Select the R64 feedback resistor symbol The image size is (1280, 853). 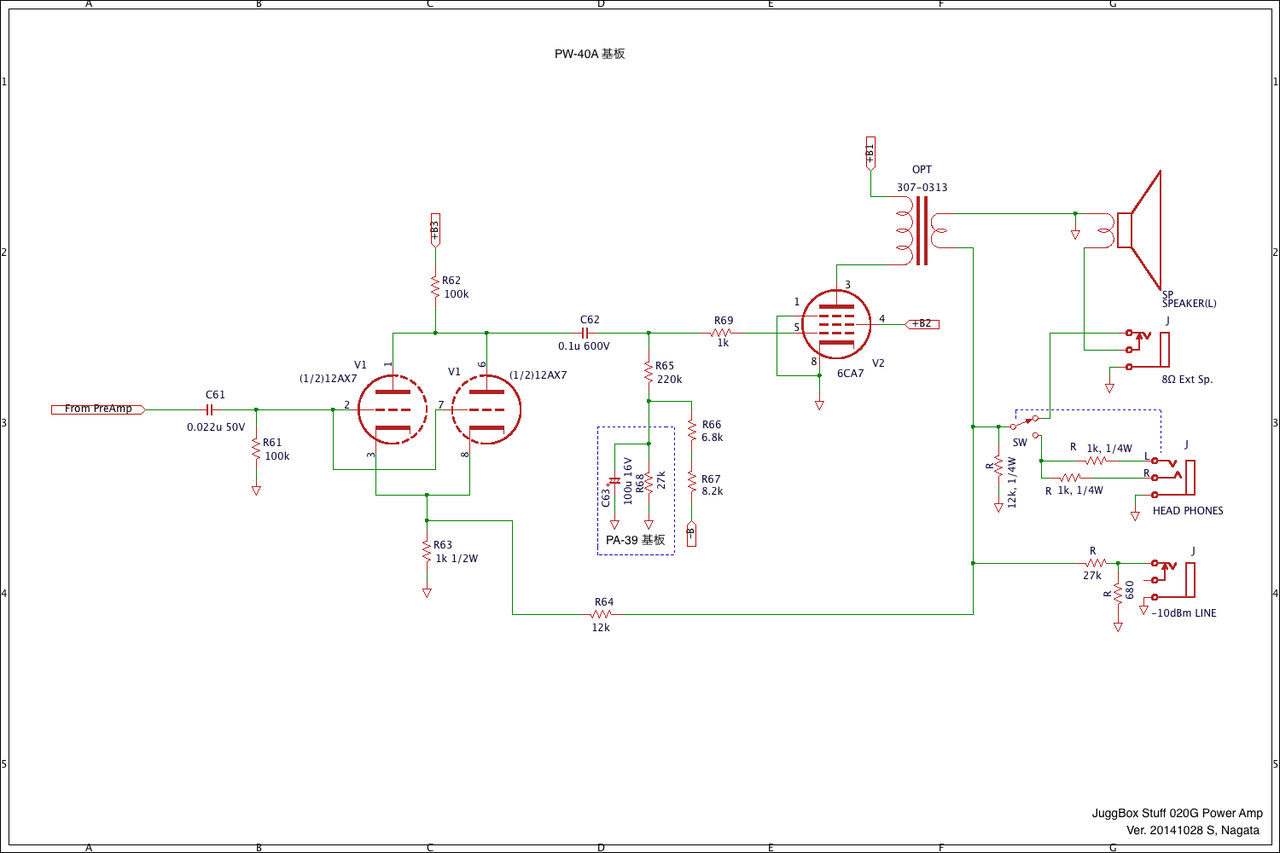tap(602, 614)
